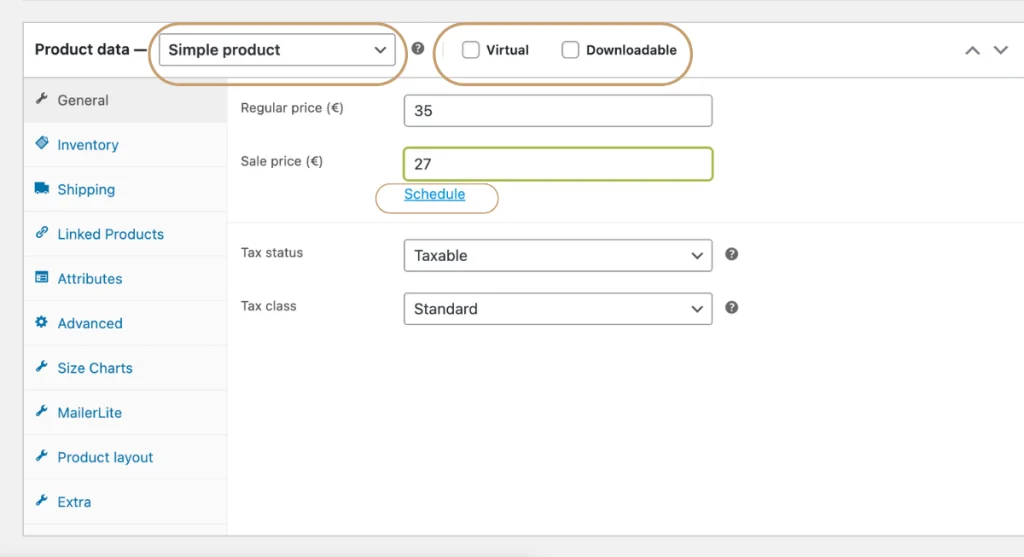This screenshot has width=1024, height=557.
Task: Move Product data panel up
Action: 972,50
